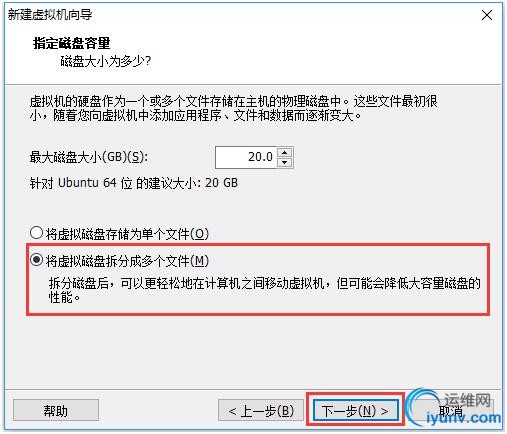
Task: Click the 将虚拟磁盘拆分成多个文件(M) option label
Action: point(127,261)
